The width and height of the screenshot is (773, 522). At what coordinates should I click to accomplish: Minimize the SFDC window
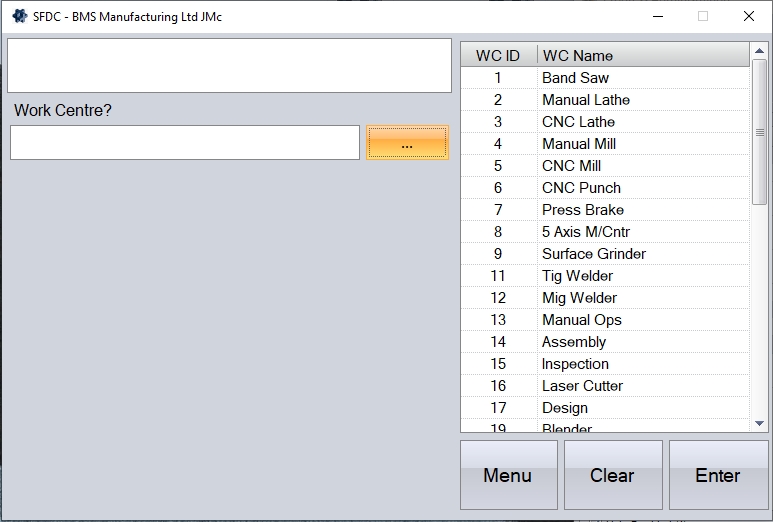(658, 16)
